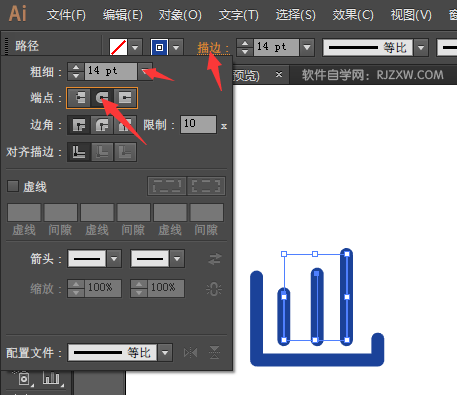Link arrowhead start and end scales
Viewport: 457px width, 395px height.
point(214,289)
